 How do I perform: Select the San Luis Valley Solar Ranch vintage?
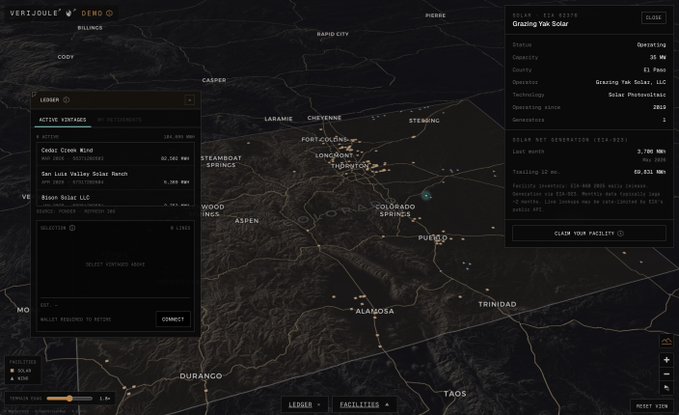pos(115,178)
